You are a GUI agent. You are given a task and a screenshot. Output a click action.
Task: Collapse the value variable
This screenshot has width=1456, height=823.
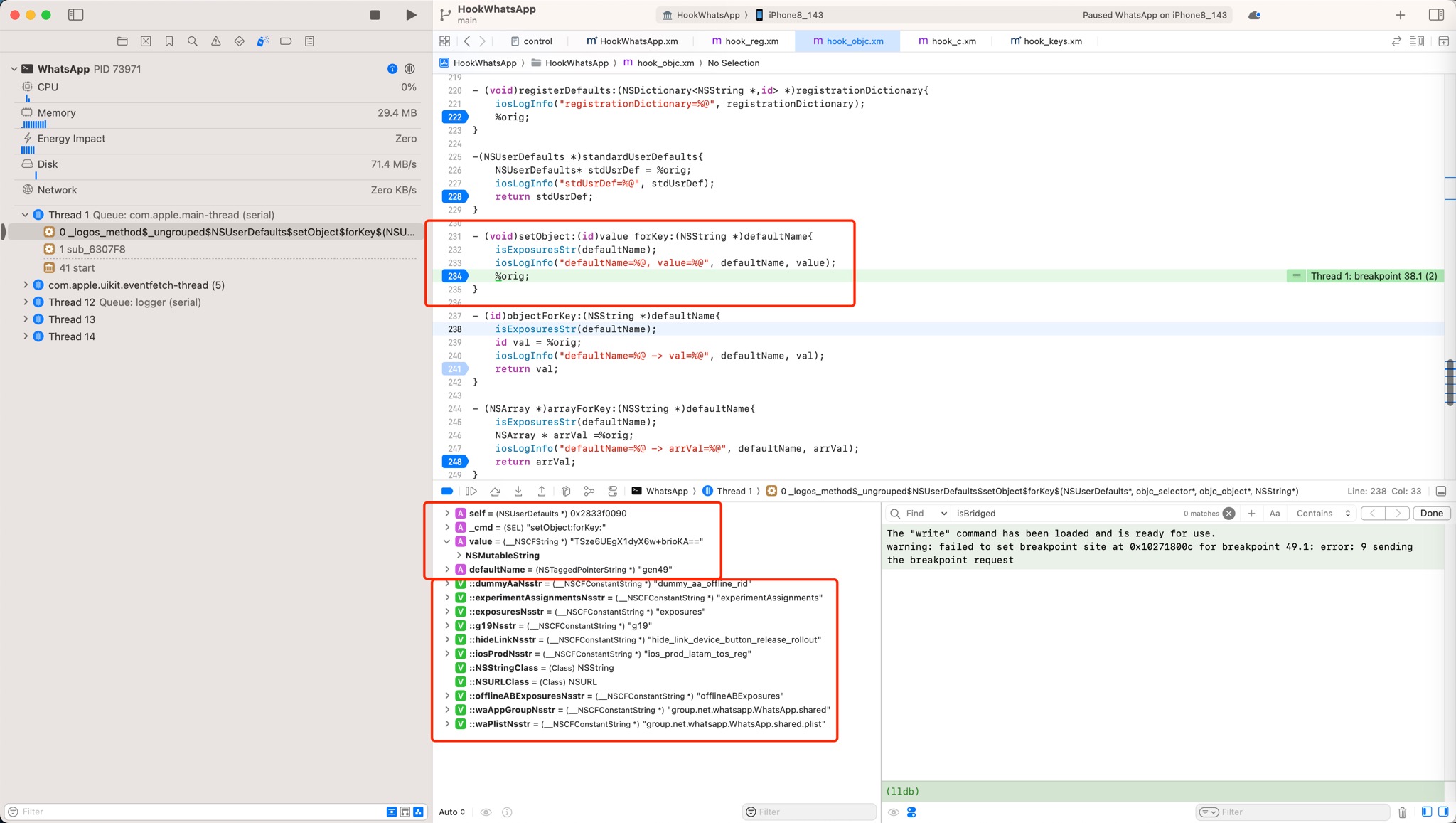tap(447, 542)
